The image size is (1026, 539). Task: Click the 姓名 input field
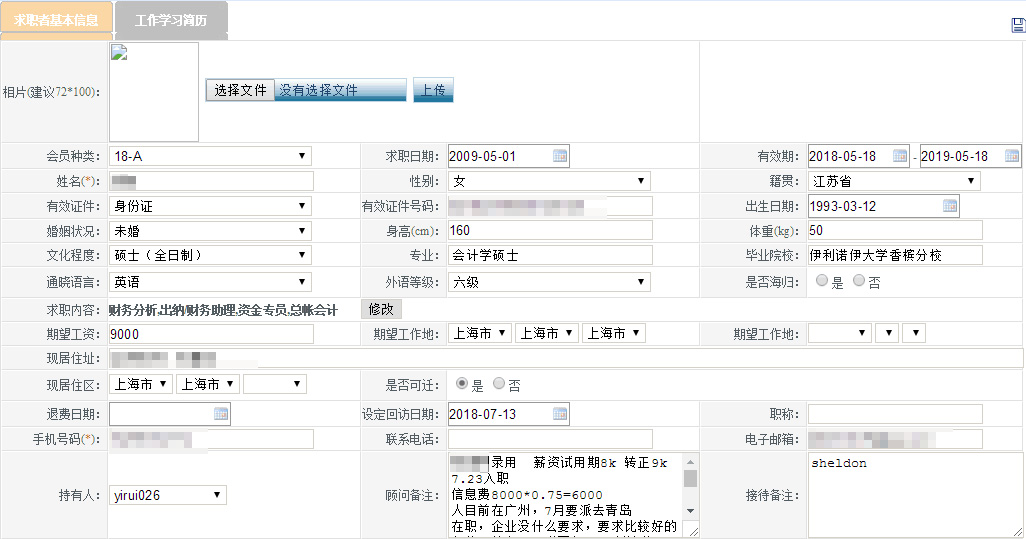(211, 181)
